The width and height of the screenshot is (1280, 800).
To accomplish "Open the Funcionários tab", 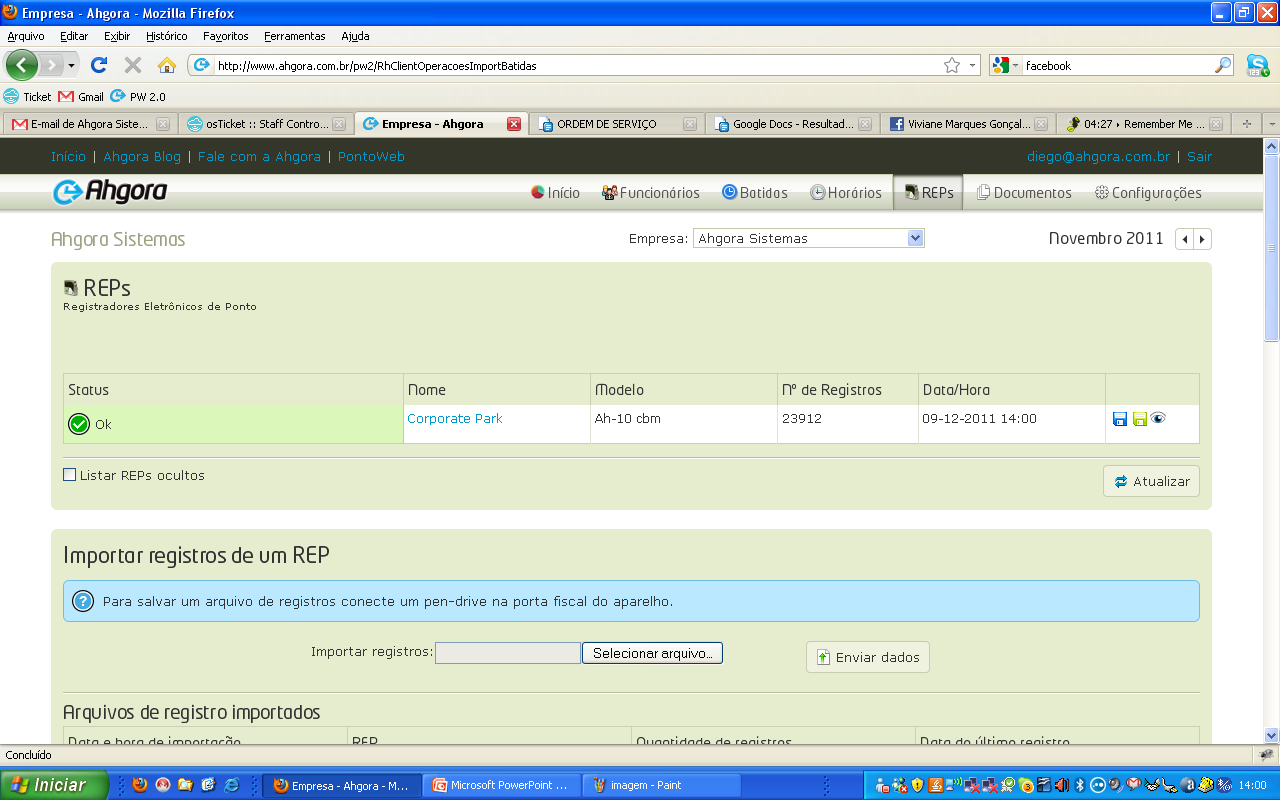I will (x=651, y=193).
